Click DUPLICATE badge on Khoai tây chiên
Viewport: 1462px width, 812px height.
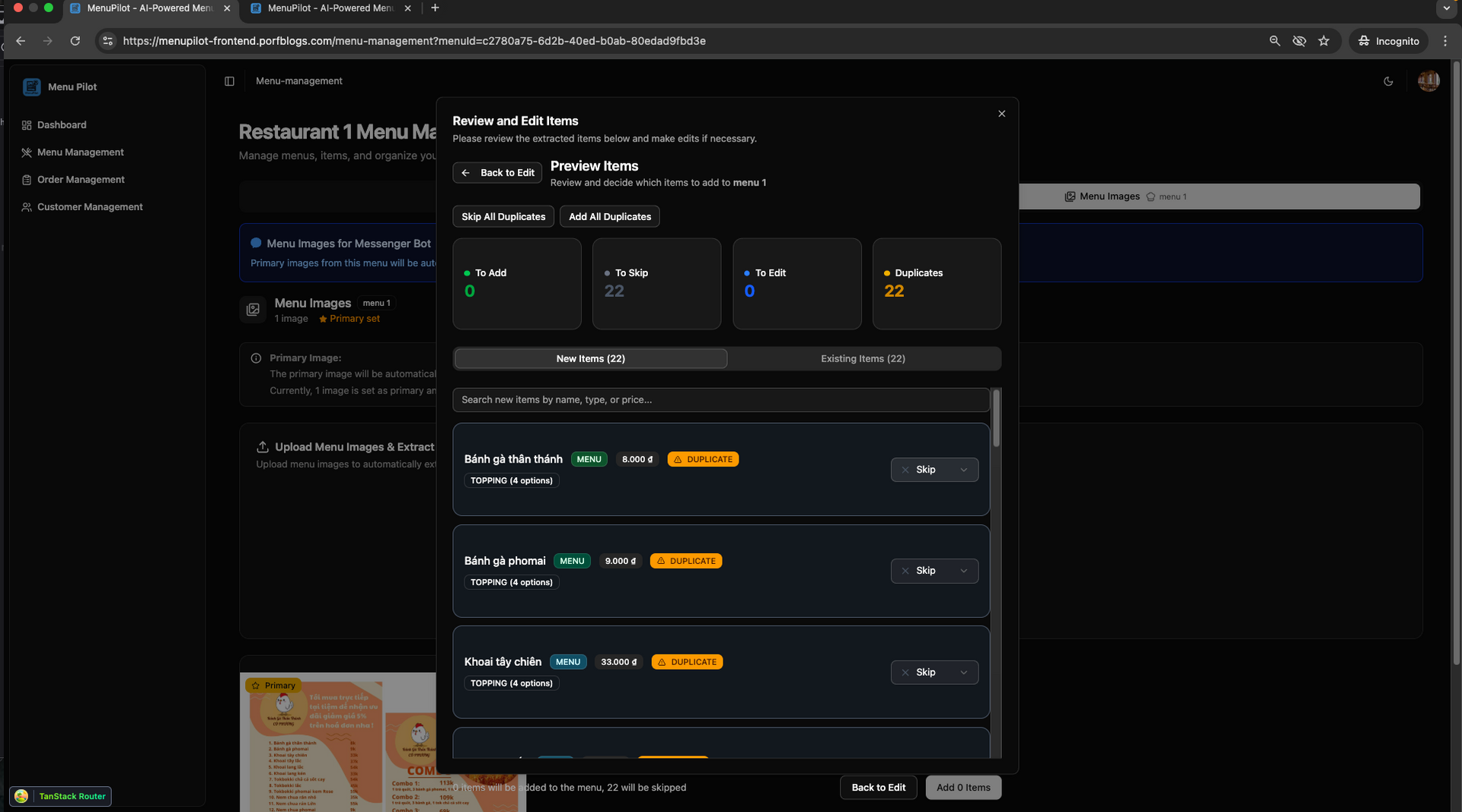tap(687, 662)
